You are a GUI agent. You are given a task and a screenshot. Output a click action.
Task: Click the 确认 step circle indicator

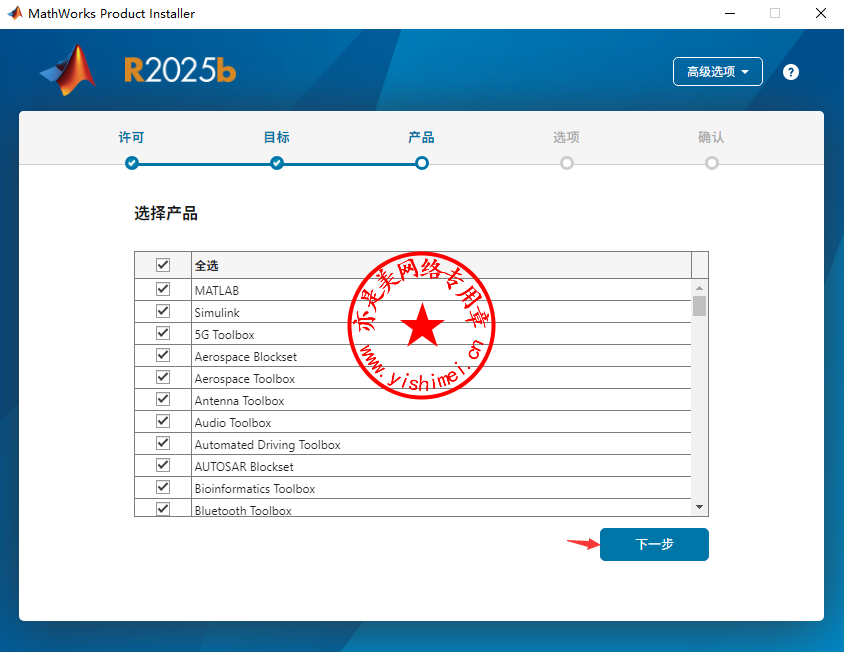(x=711, y=163)
